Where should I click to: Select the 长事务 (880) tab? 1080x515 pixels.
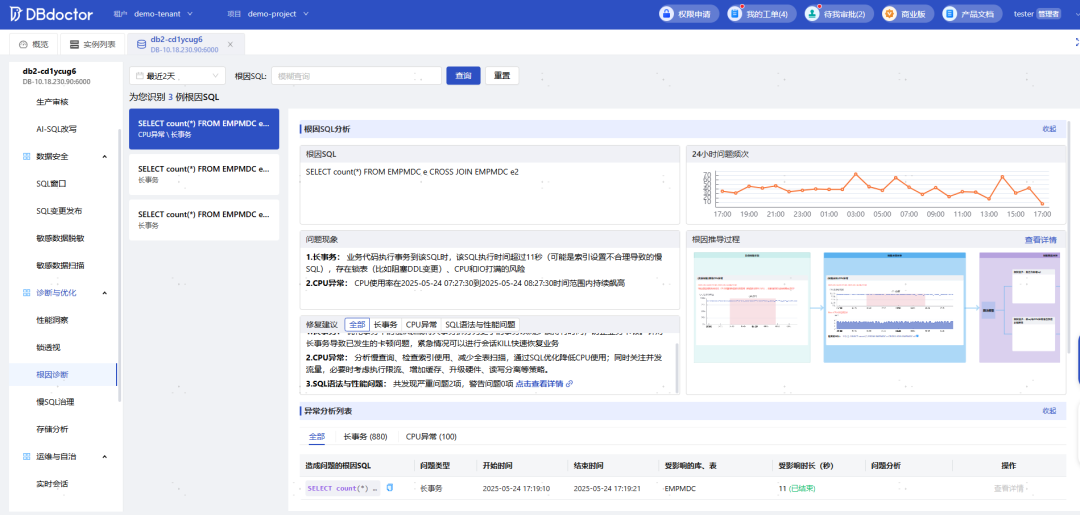(365, 437)
